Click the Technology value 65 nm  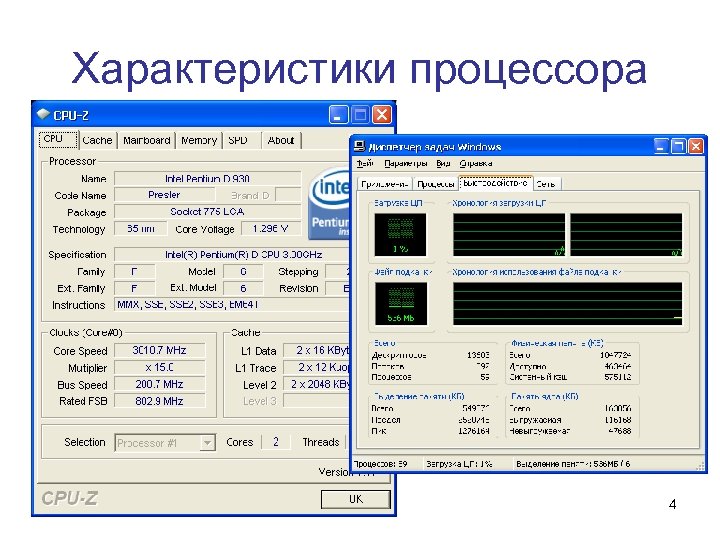pyautogui.click(x=141, y=229)
